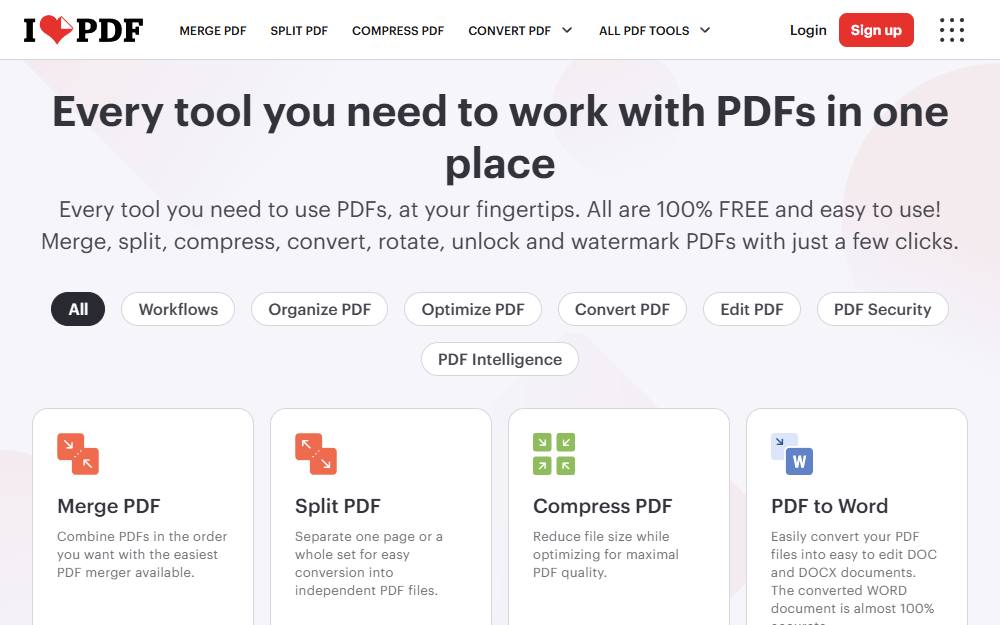Click the Login link
This screenshot has width=1000, height=625.
[x=808, y=30]
